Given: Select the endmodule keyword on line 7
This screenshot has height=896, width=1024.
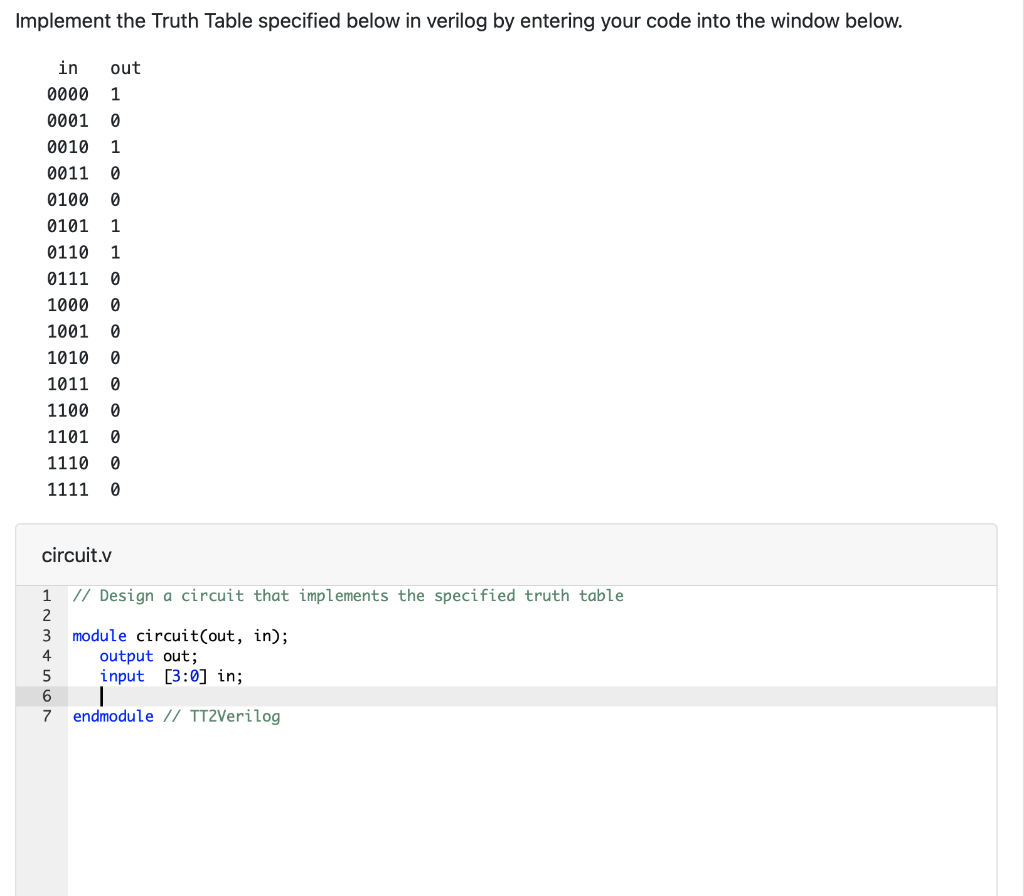Looking at the screenshot, I should coord(113,716).
